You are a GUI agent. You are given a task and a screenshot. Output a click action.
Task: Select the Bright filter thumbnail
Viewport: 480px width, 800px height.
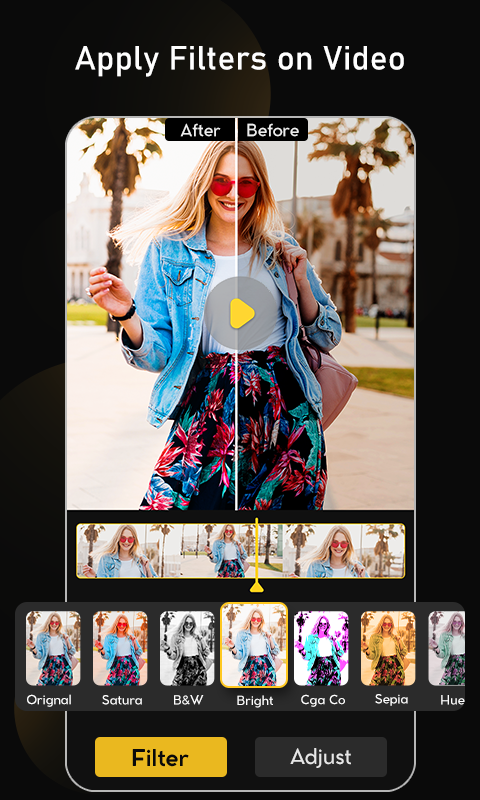(254, 645)
